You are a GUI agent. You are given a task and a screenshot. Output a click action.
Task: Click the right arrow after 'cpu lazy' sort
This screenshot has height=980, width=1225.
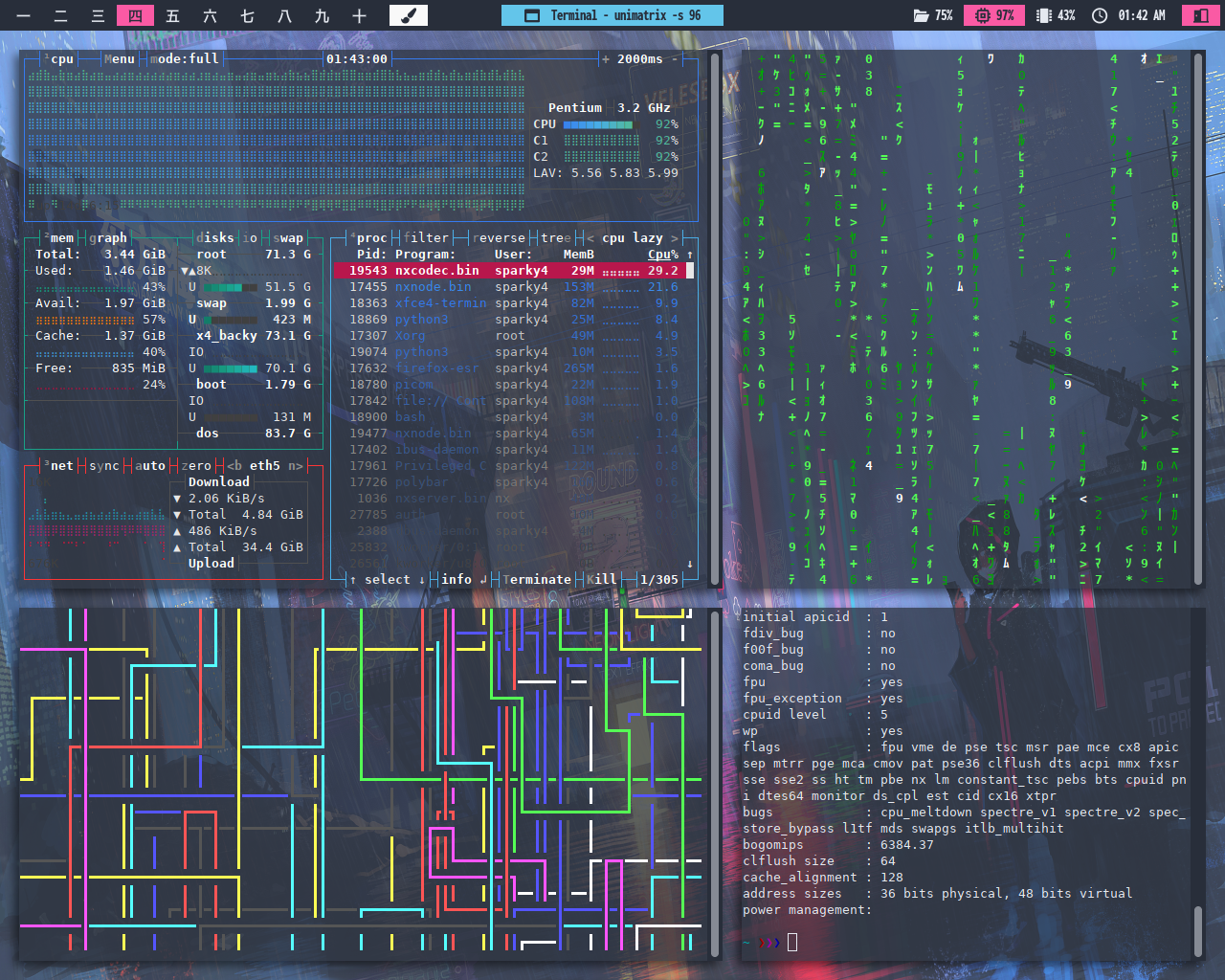click(x=675, y=238)
